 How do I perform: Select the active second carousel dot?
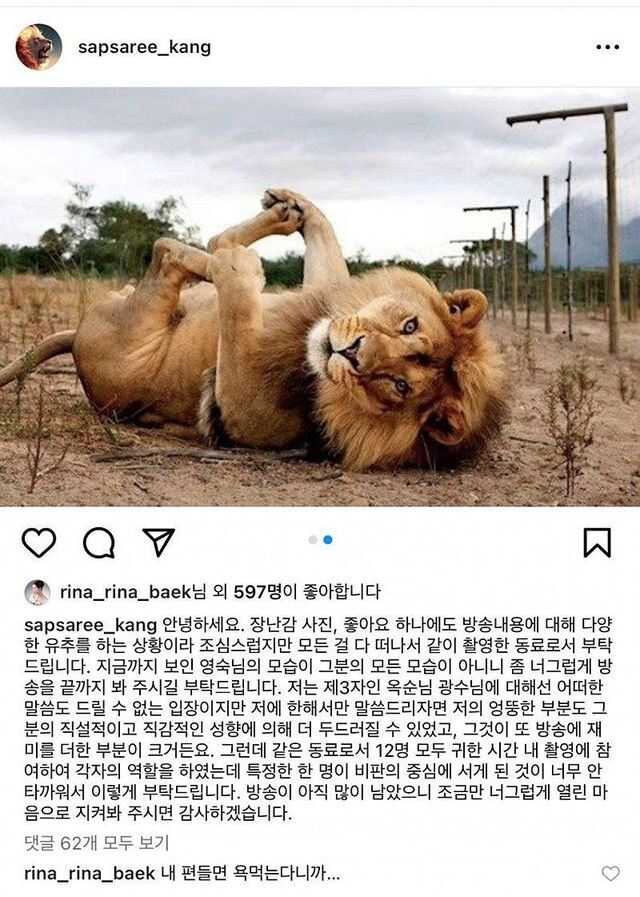pyautogui.click(x=328, y=539)
